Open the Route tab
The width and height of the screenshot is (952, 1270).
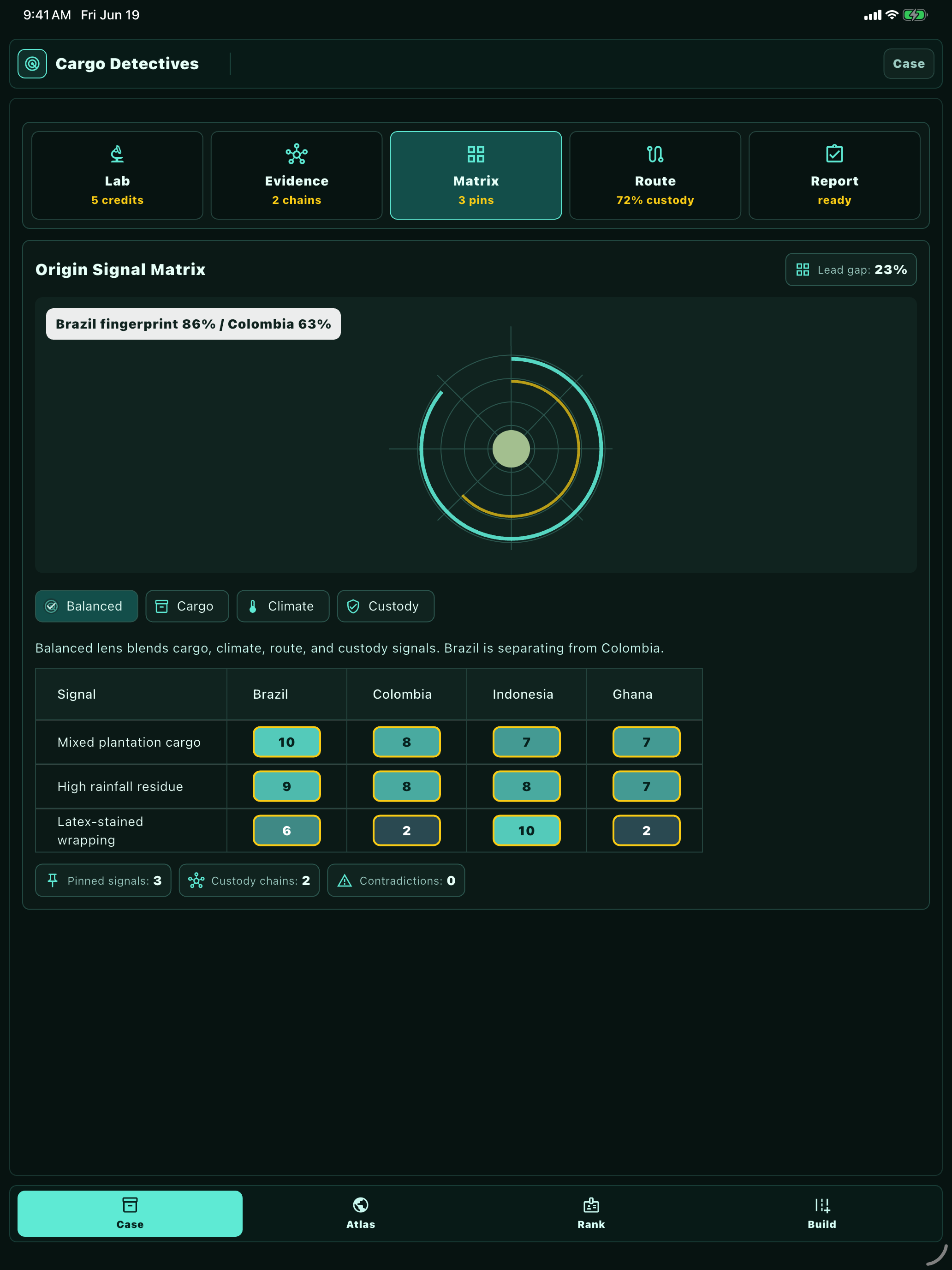pyautogui.click(x=655, y=175)
